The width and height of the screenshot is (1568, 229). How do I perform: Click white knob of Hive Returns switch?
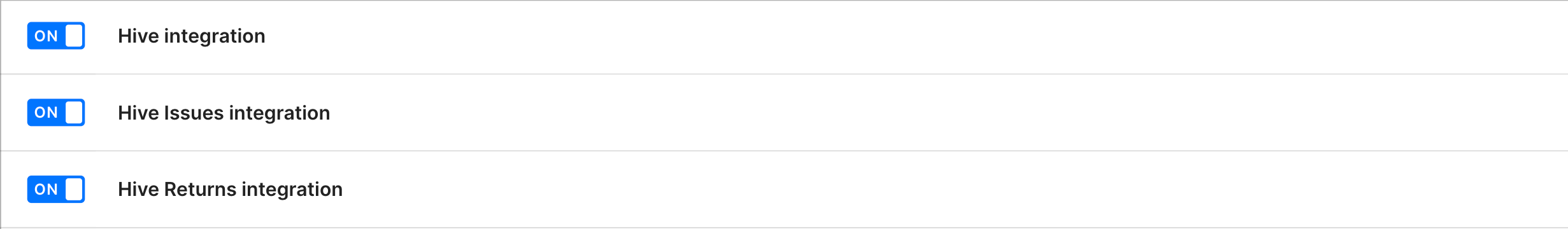[75, 190]
